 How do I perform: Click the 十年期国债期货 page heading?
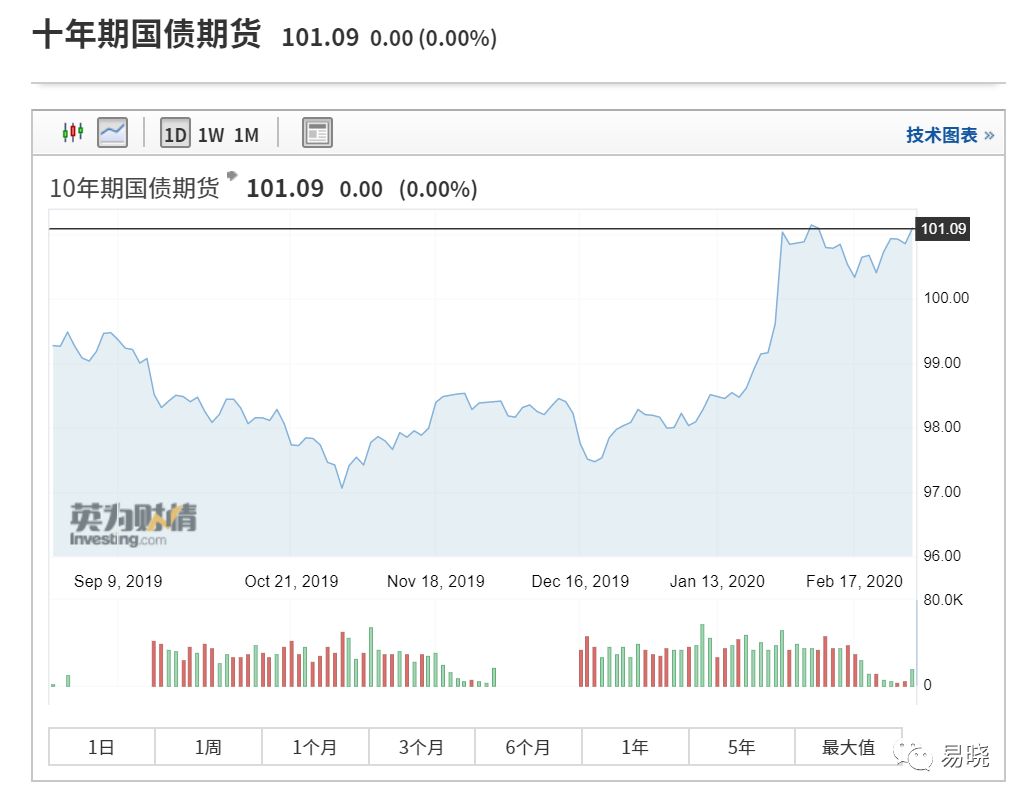146,35
